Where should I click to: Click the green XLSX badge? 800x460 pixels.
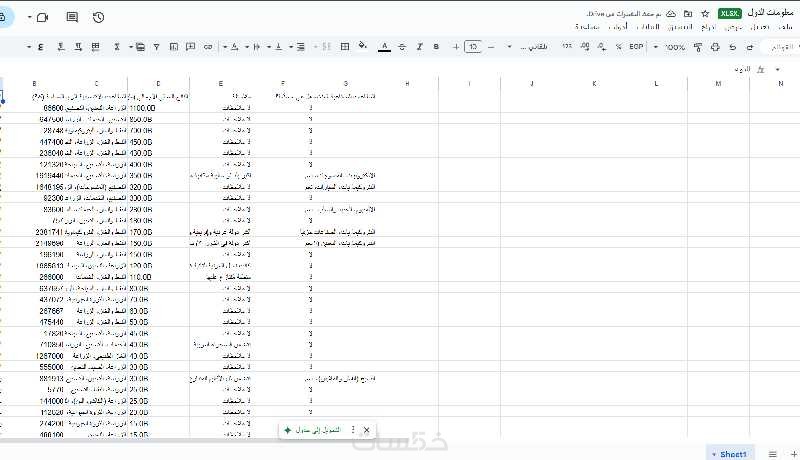(x=730, y=14)
